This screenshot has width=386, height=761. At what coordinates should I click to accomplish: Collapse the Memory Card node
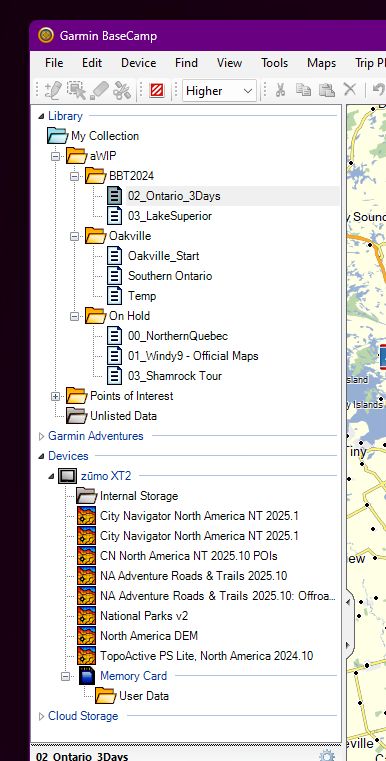click(65, 676)
